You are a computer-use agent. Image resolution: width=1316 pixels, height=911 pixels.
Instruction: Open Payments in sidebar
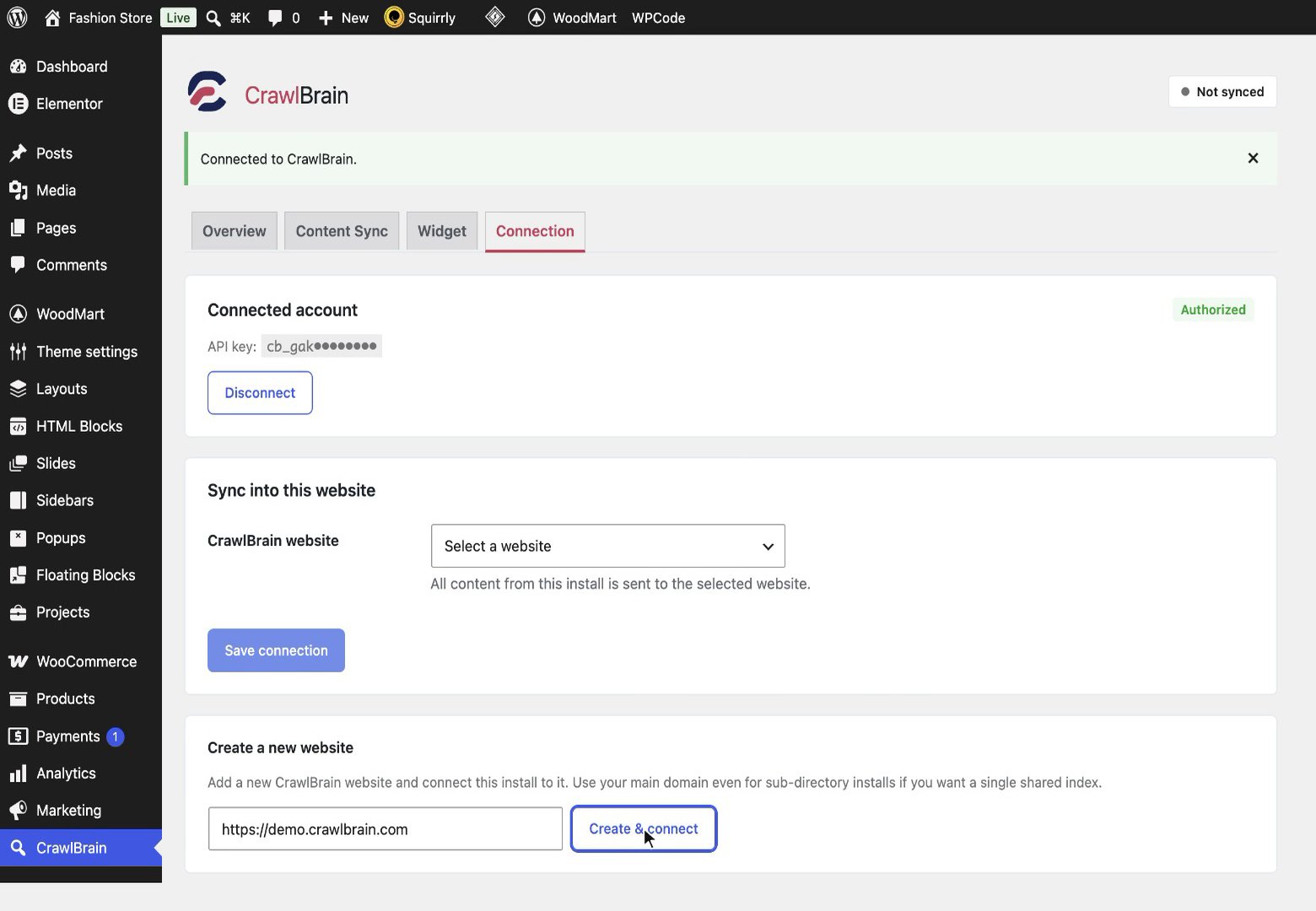81,736
